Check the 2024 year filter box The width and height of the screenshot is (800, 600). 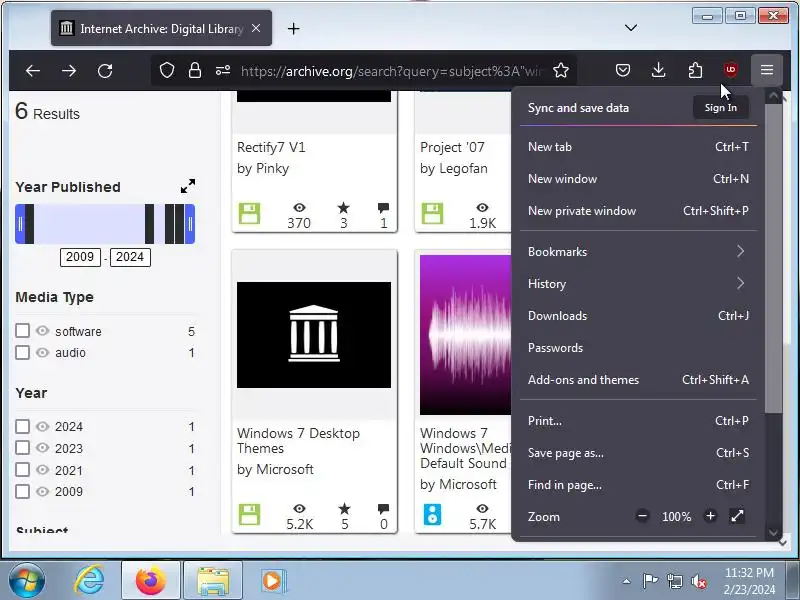pyautogui.click(x=22, y=426)
